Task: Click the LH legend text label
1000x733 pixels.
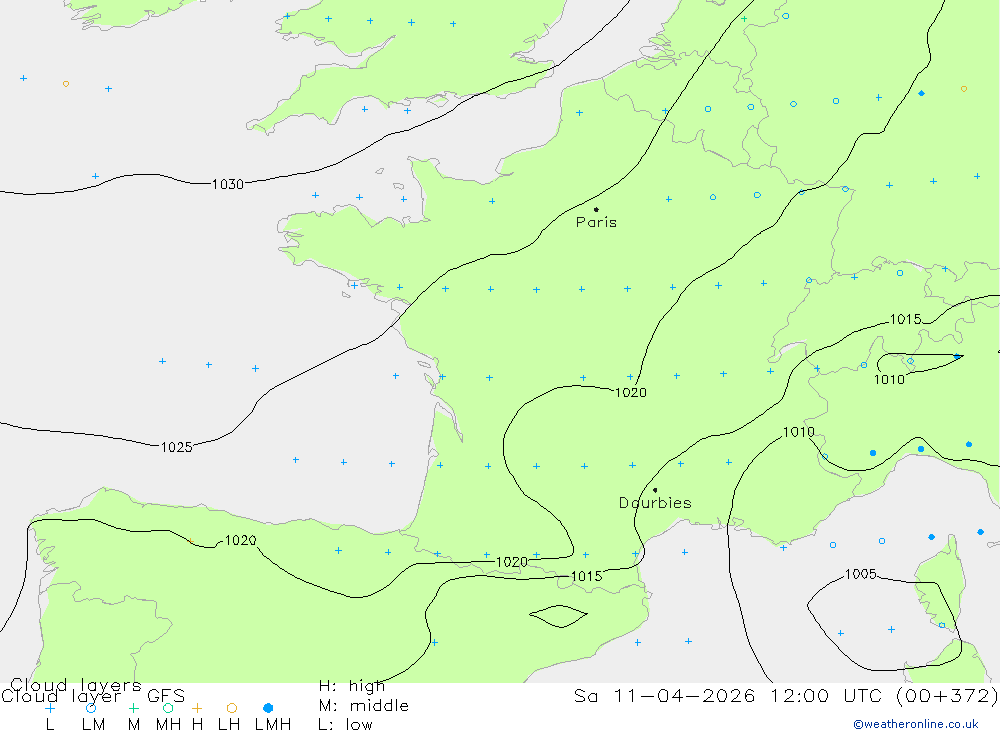Action: 228,725
